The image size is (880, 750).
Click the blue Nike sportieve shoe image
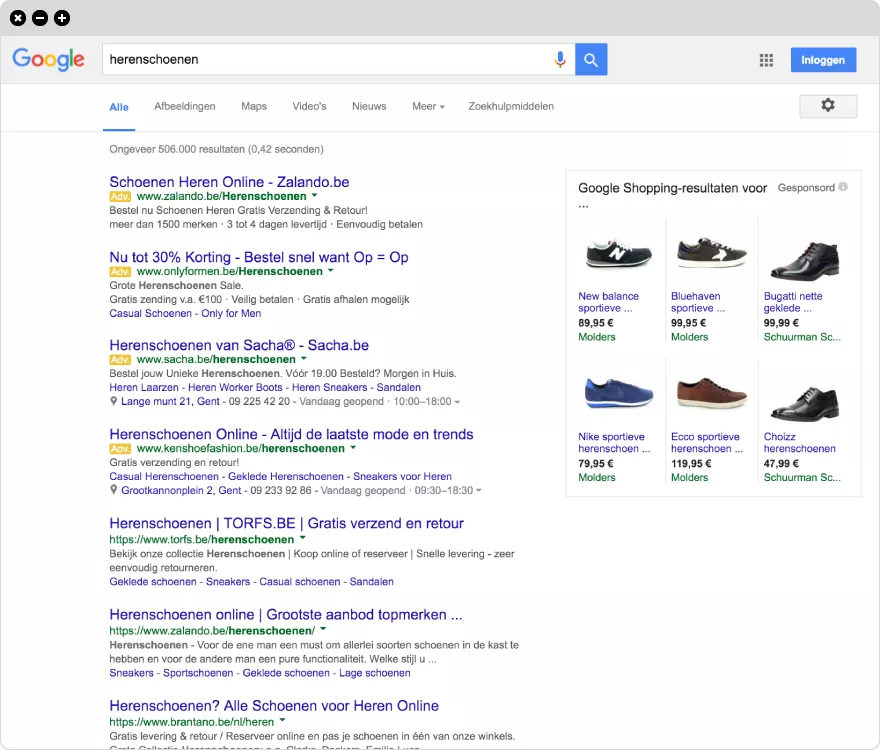click(x=618, y=392)
